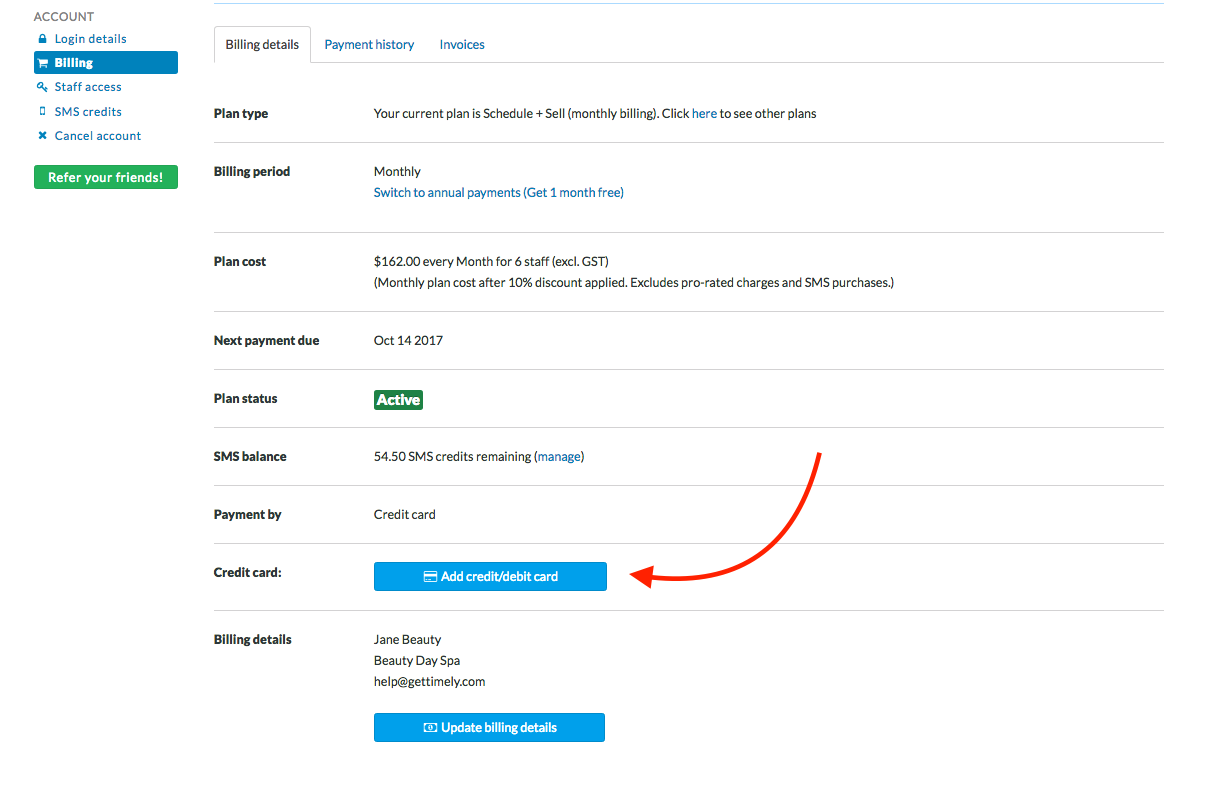Click the lock icon beside Login details
1228x796 pixels.
coord(42,38)
